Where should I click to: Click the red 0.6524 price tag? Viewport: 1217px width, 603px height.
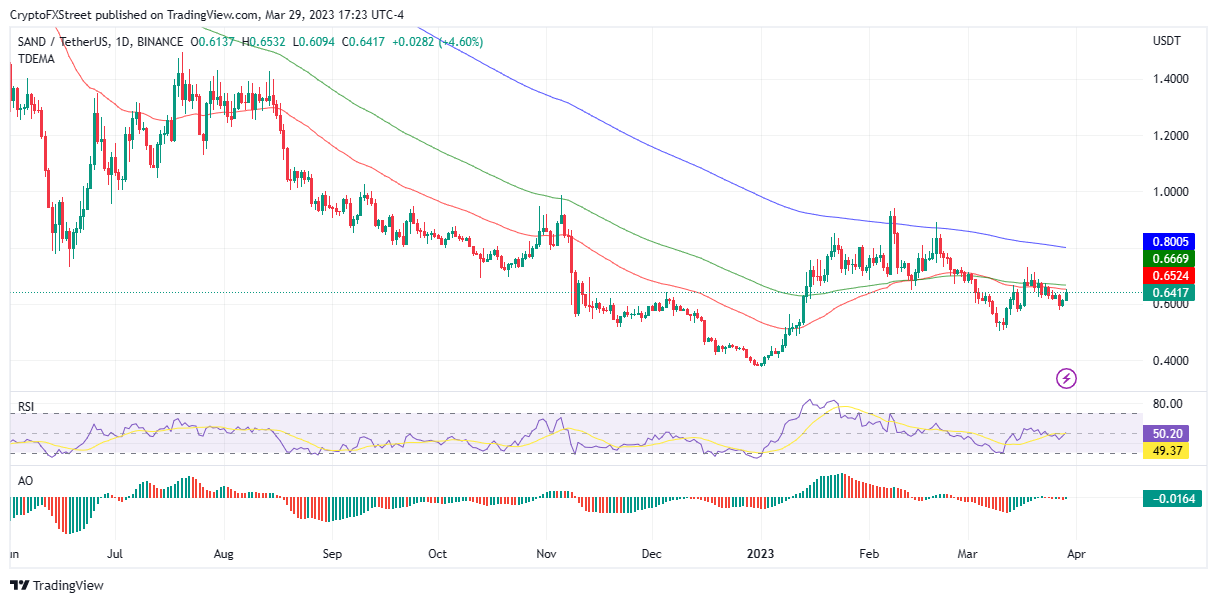tap(1171, 275)
